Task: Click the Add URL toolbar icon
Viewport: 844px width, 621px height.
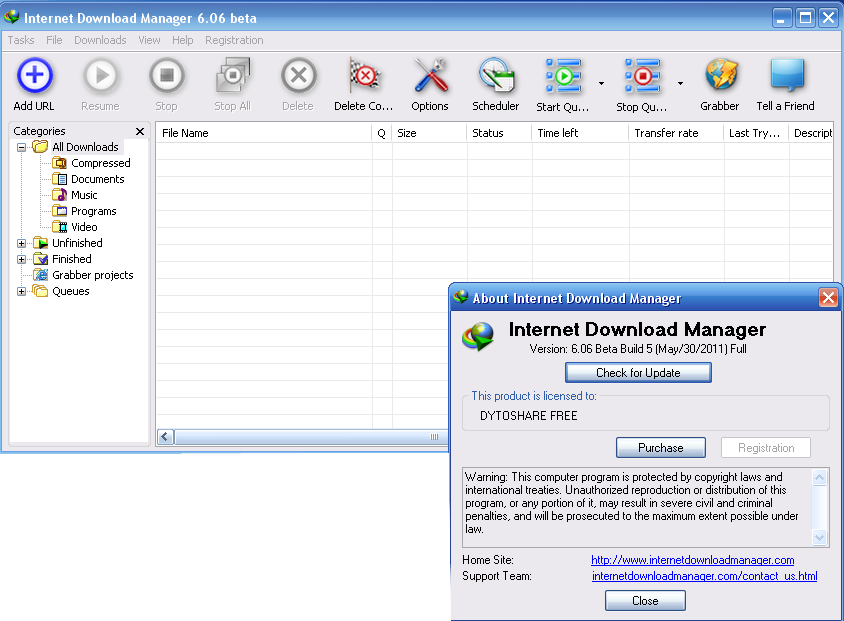Action: pyautogui.click(x=34, y=76)
